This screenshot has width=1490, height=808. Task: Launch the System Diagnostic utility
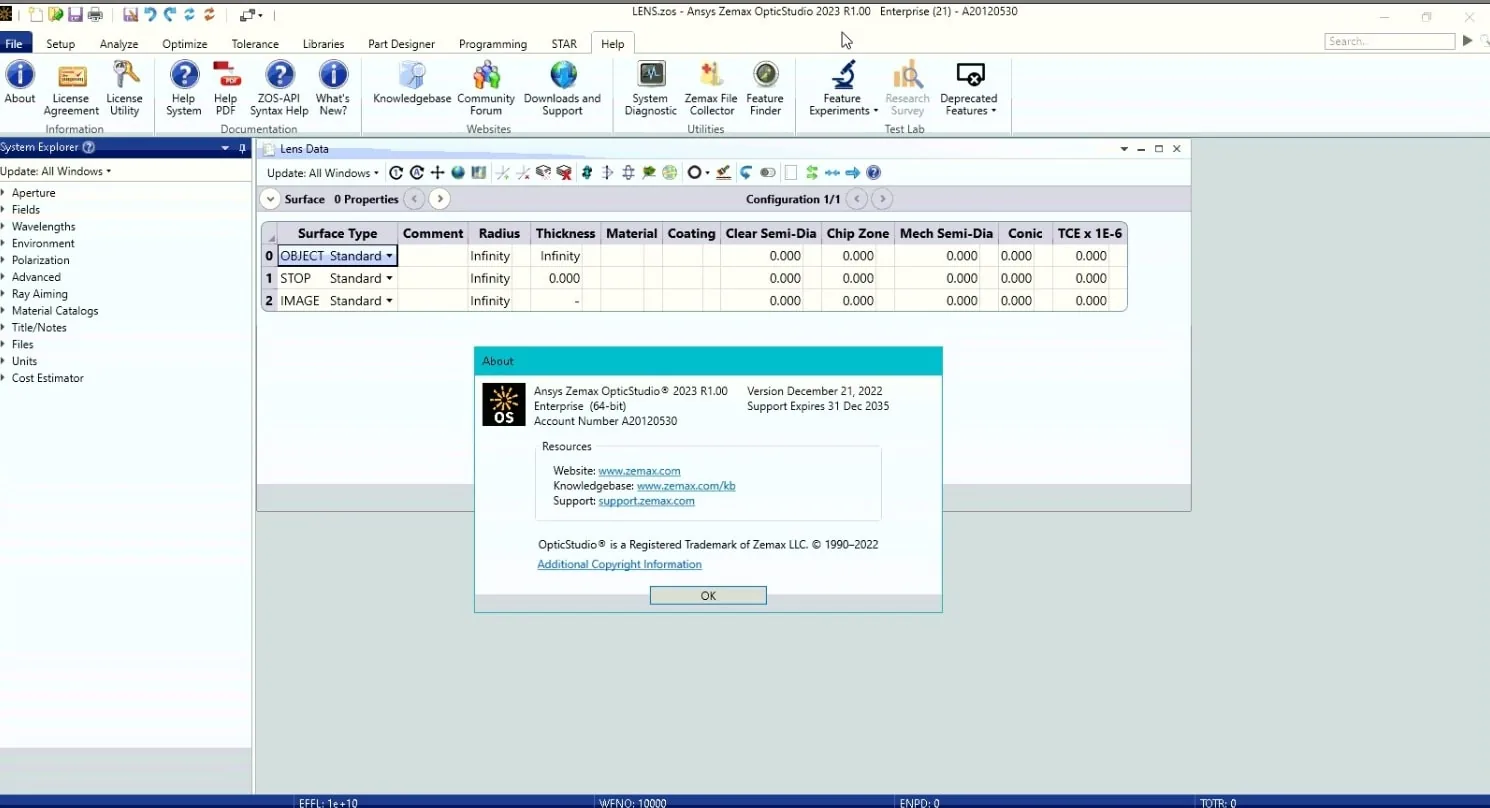tap(650, 88)
